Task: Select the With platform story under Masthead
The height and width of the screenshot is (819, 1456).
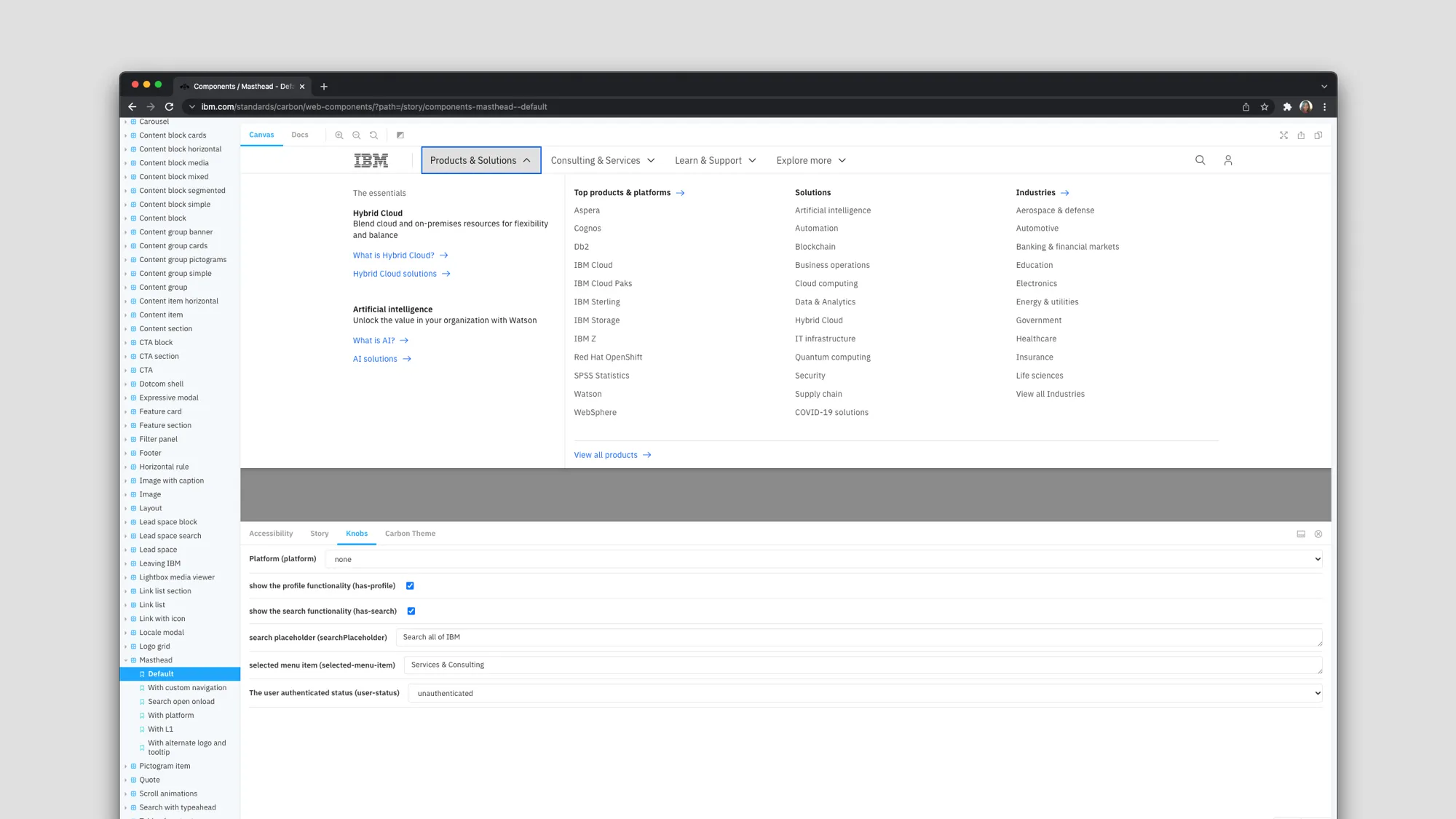Action: 170,715
